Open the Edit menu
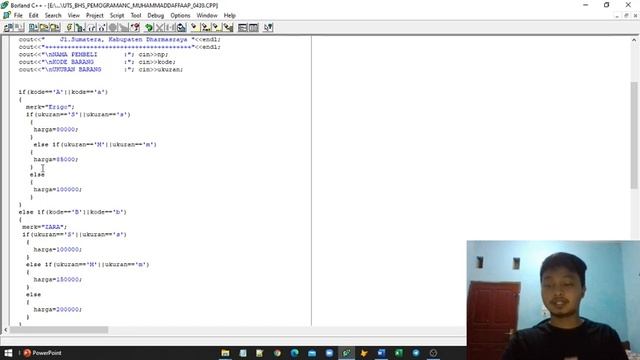The image size is (640, 360). pyautogui.click(x=33, y=16)
